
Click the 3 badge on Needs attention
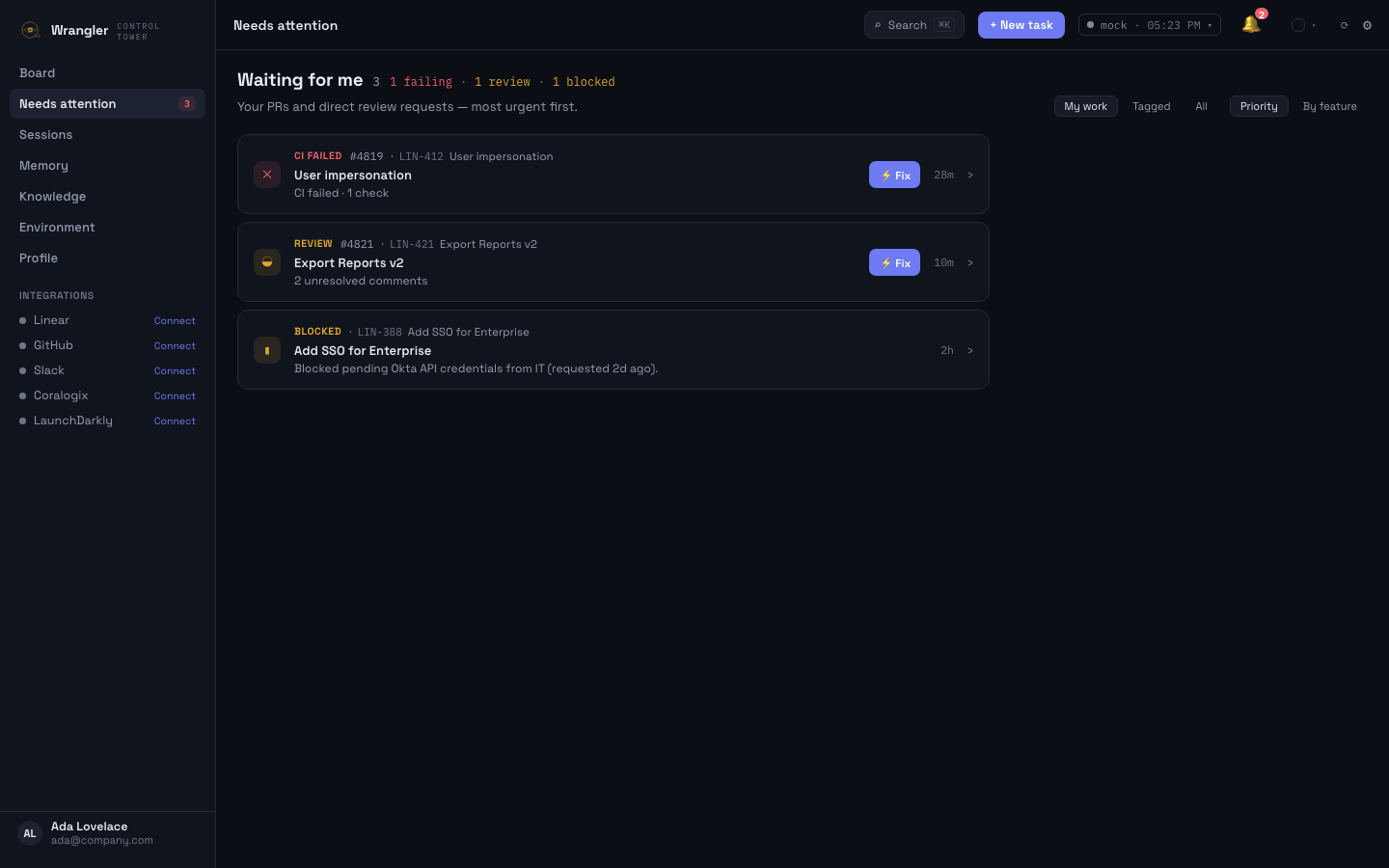click(187, 103)
